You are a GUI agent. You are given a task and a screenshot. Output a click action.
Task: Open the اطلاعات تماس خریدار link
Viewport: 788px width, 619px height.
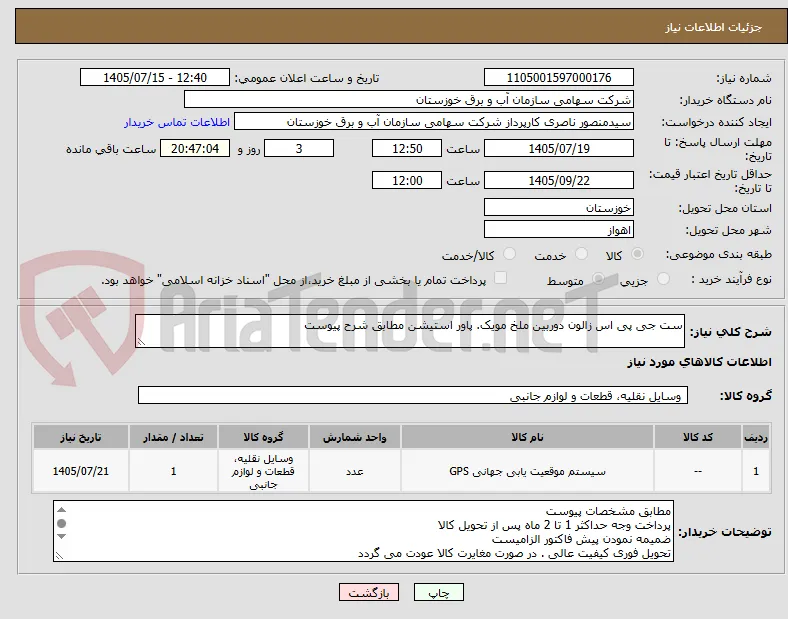point(177,123)
